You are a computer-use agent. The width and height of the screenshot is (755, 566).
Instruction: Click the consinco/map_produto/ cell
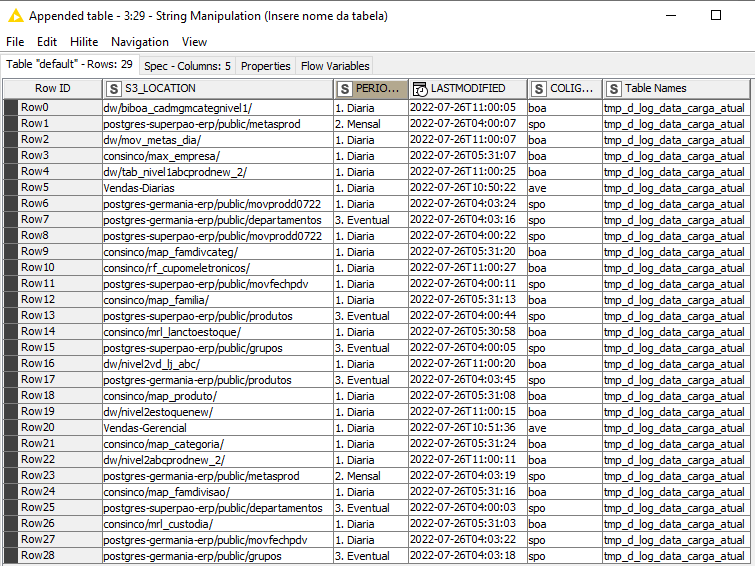coord(218,396)
